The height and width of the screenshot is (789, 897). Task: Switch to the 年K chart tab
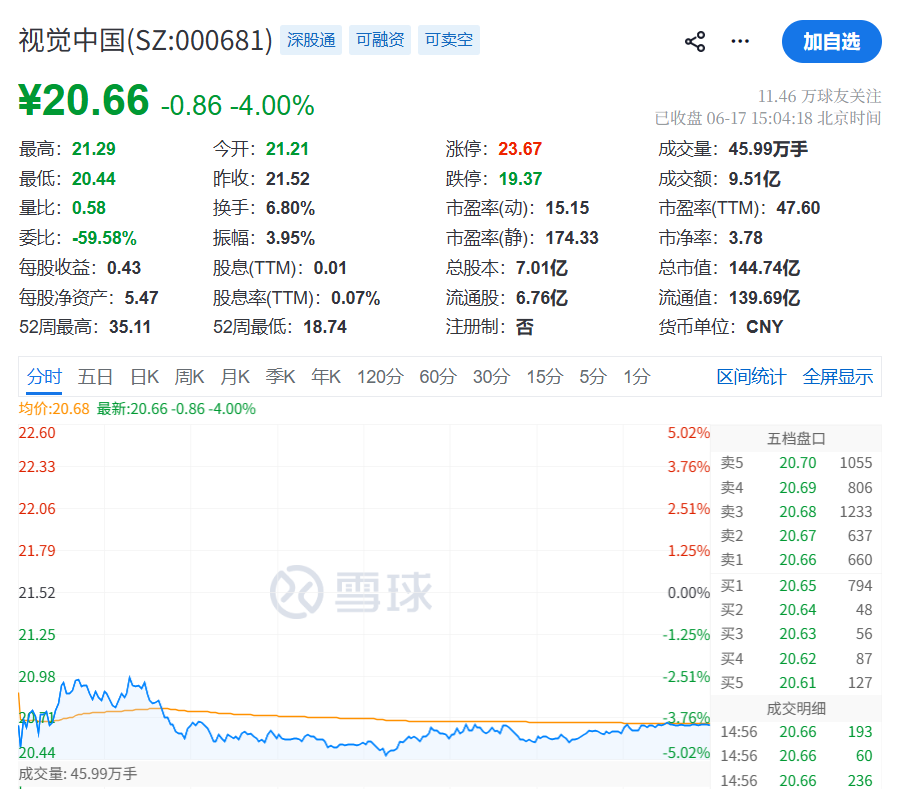point(326,377)
